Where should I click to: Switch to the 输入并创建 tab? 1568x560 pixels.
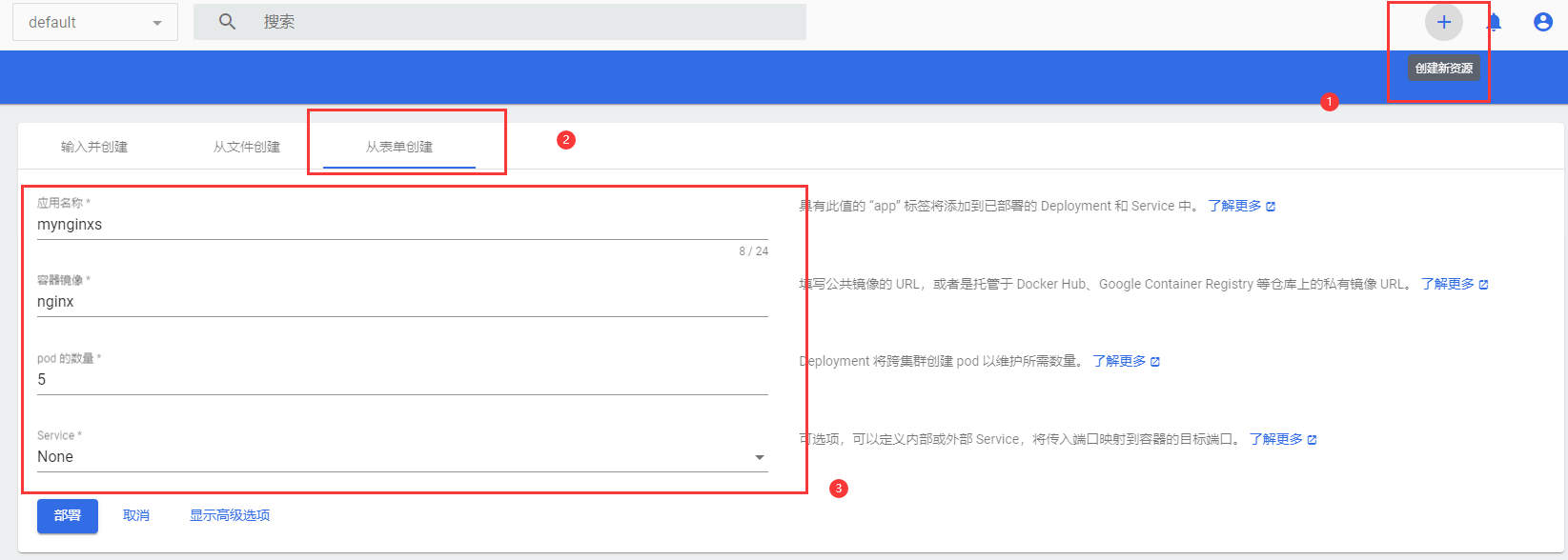(94, 147)
